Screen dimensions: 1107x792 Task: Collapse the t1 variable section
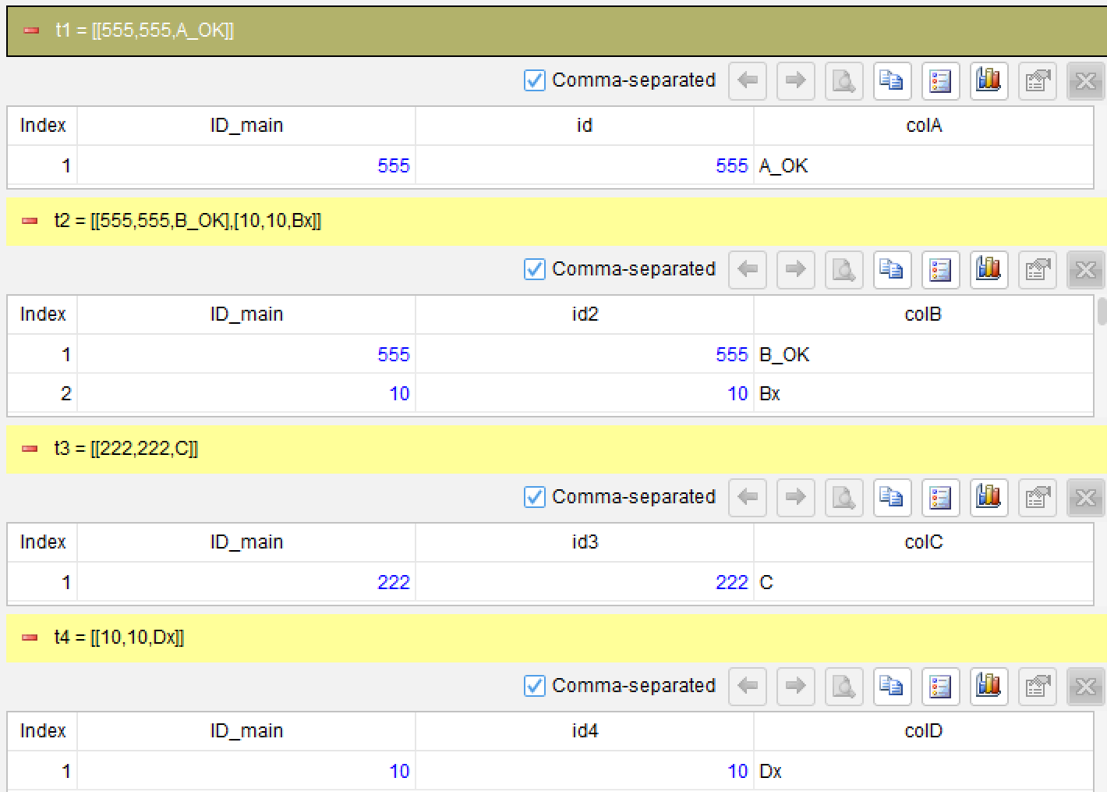(x=31, y=30)
